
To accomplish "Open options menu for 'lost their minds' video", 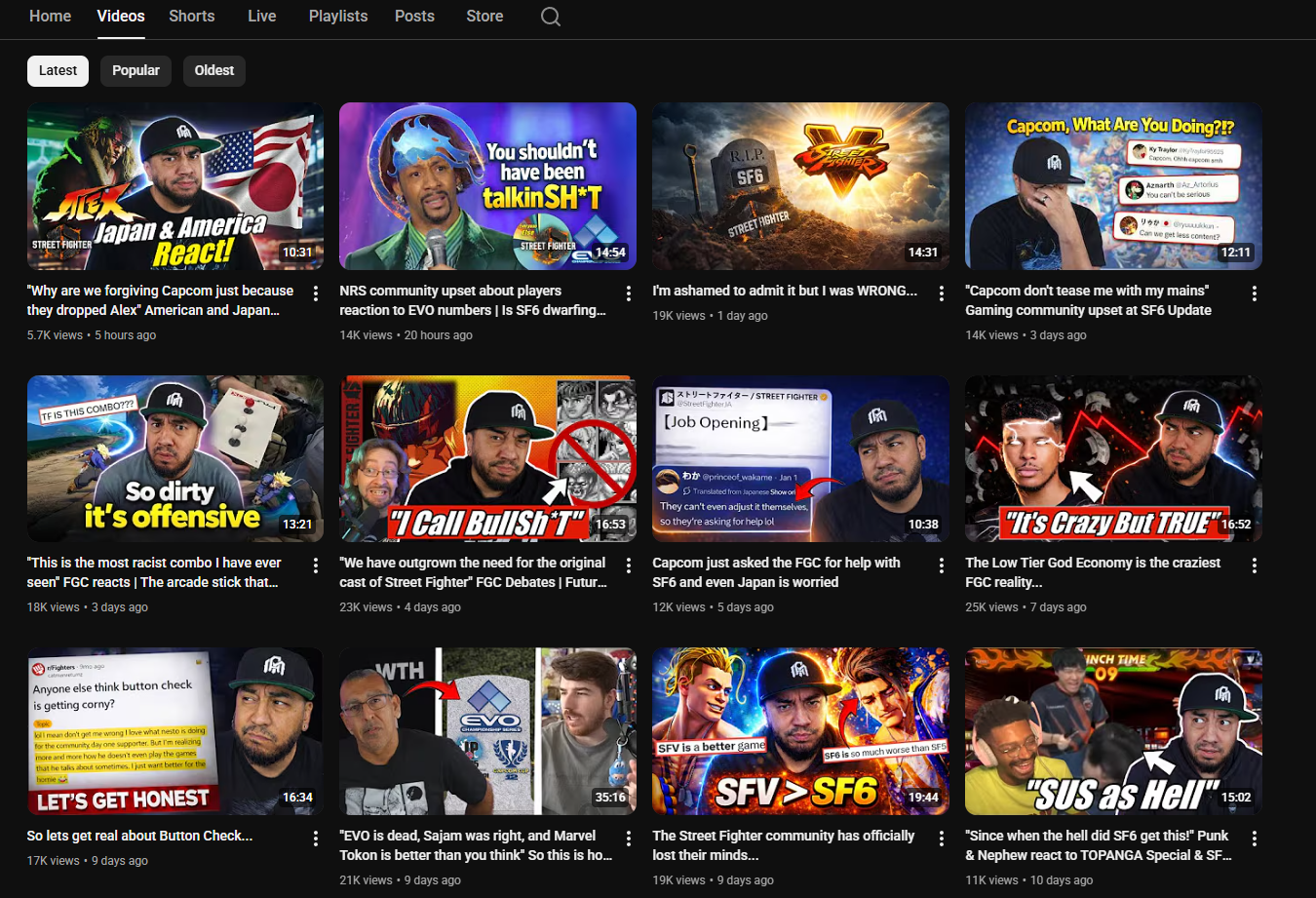I will click(x=942, y=839).
